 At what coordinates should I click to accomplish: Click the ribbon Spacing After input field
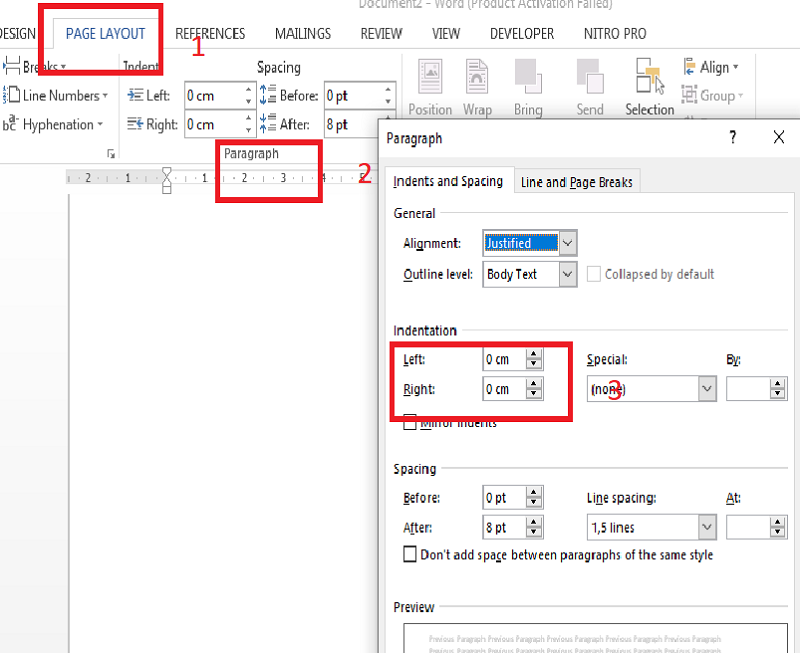[352, 124]
